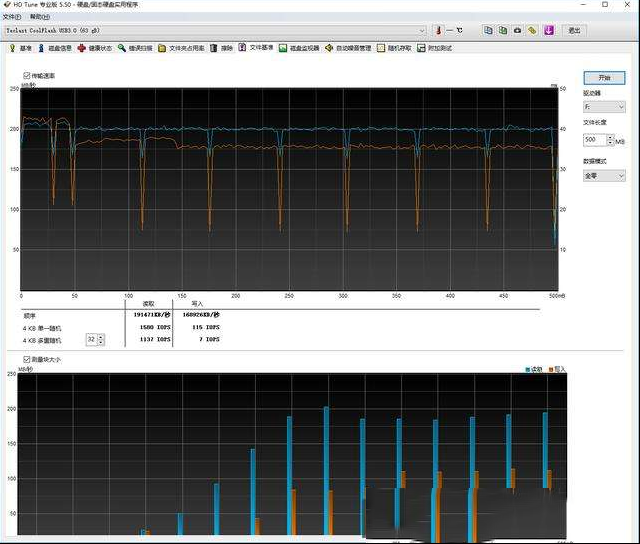Uncheck the 测量块大小 block size checkbox
The height and width of the screenshot is (544, 640).
point(26,358)
